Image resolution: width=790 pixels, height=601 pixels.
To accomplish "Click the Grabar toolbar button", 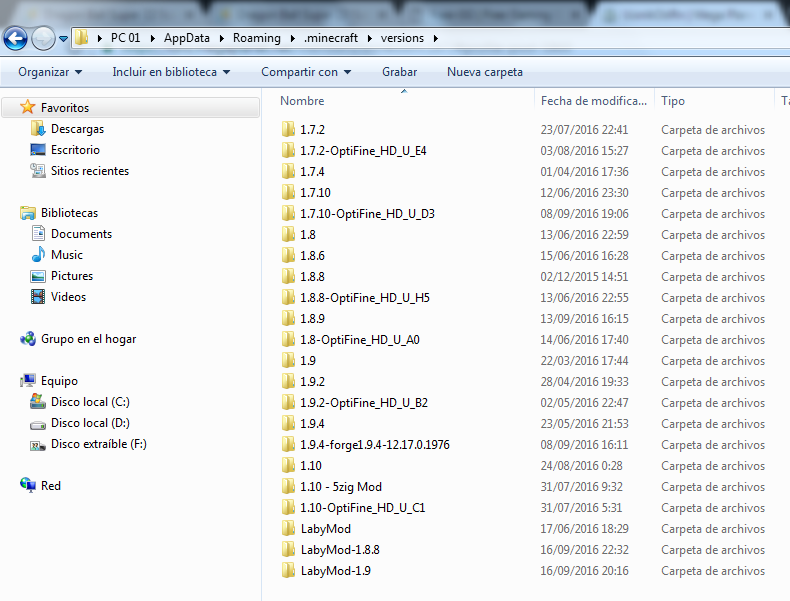I will (x=400, y=72).
